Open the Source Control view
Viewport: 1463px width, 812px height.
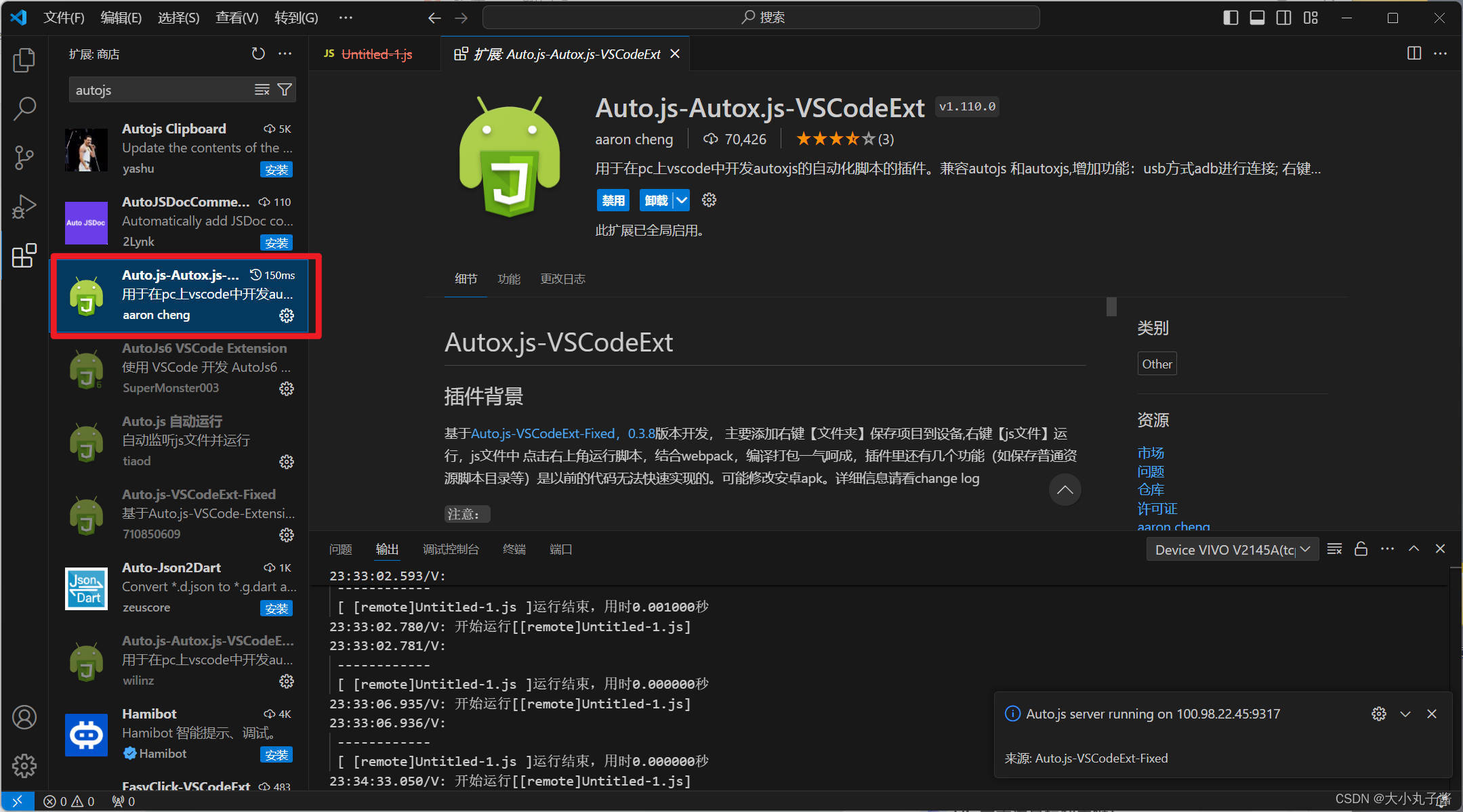[24, 157]
